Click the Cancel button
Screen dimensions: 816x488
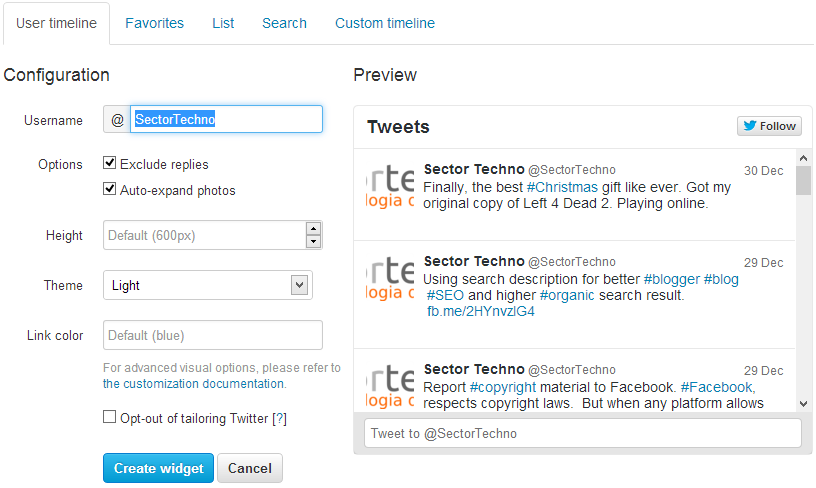[250, 468]
